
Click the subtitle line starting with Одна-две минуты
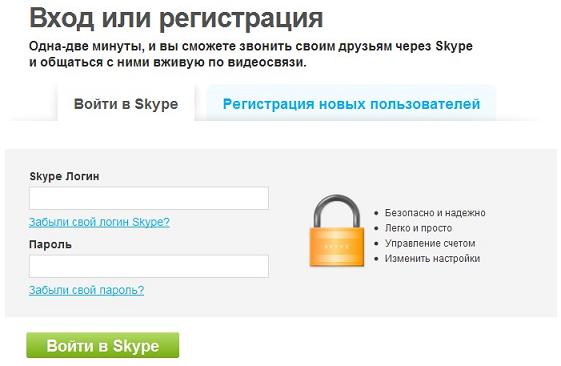pyautogui.click(x=250, y=47)
